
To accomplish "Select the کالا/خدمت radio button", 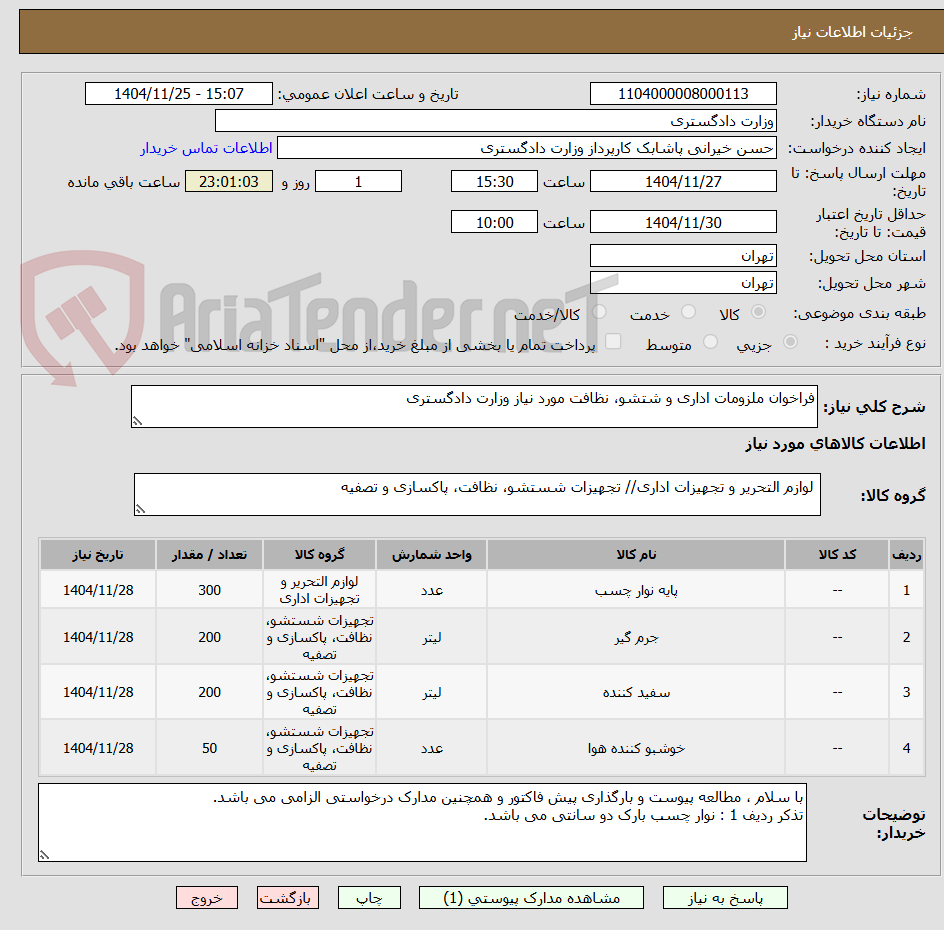I will pyautogui.click(x=599, y=312).
